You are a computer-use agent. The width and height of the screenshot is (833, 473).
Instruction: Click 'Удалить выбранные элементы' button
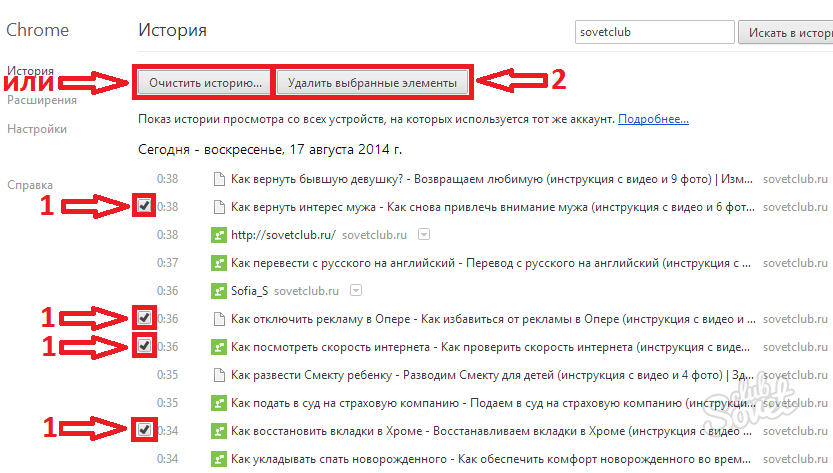click(372, 83)
